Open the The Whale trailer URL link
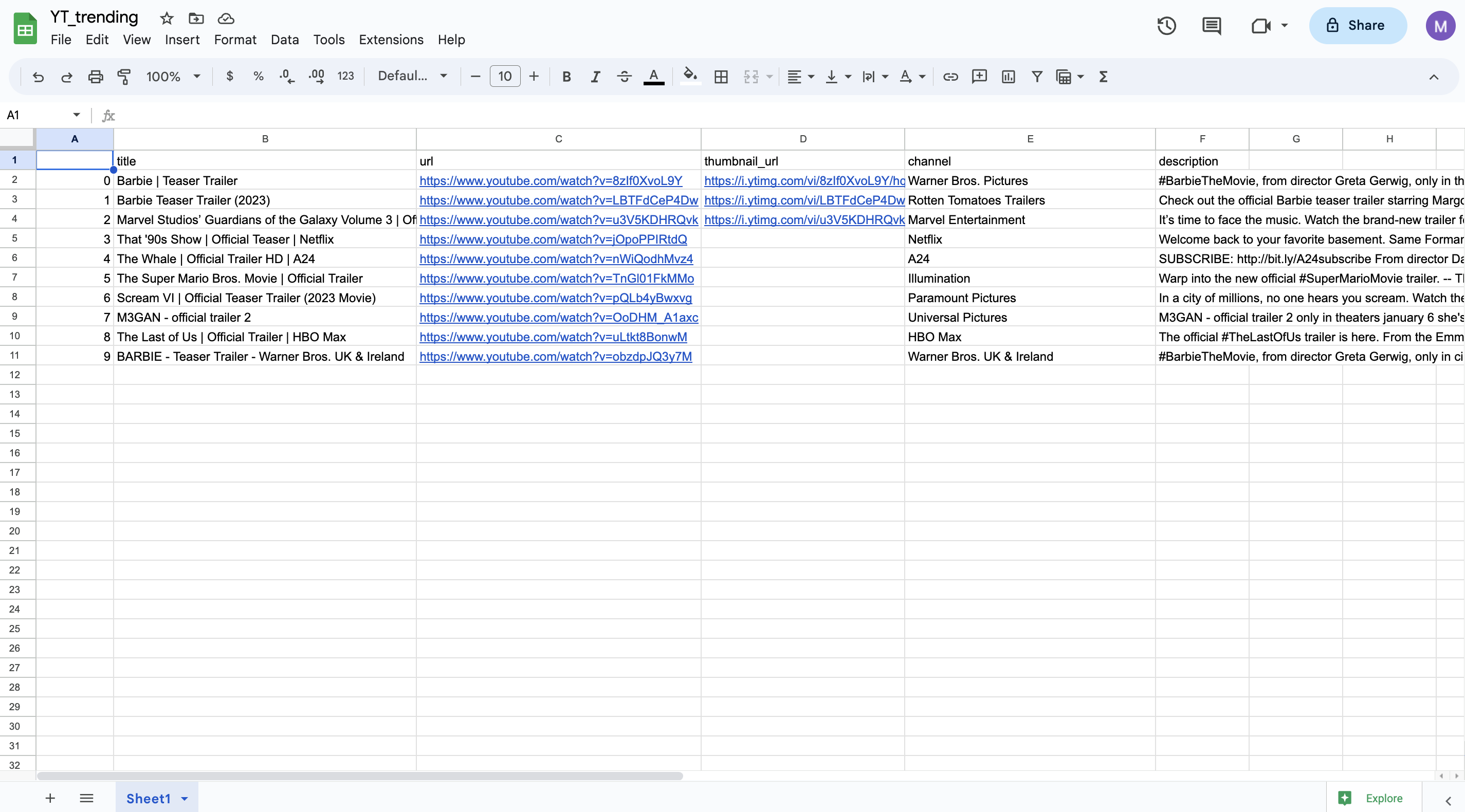Viewport: 1465px width, 812px height. [556, 259]
